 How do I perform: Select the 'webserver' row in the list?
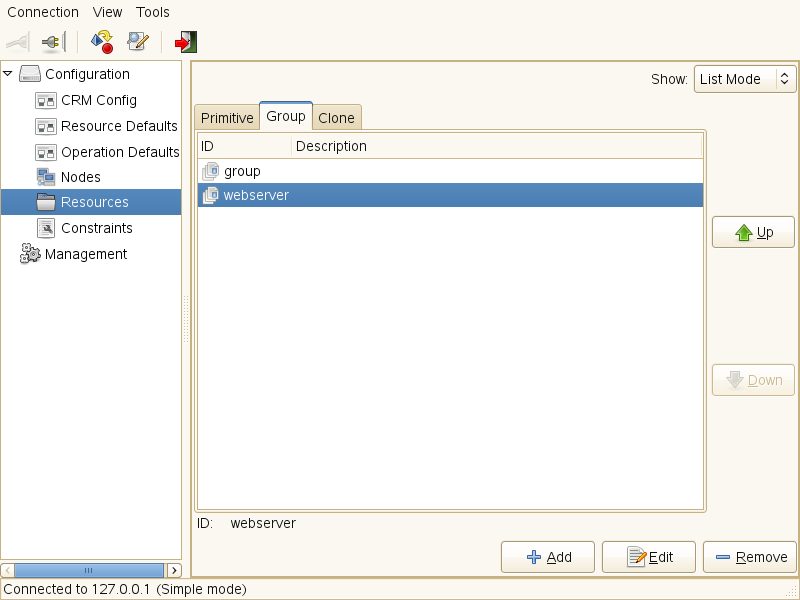click(x=450, y=195)
